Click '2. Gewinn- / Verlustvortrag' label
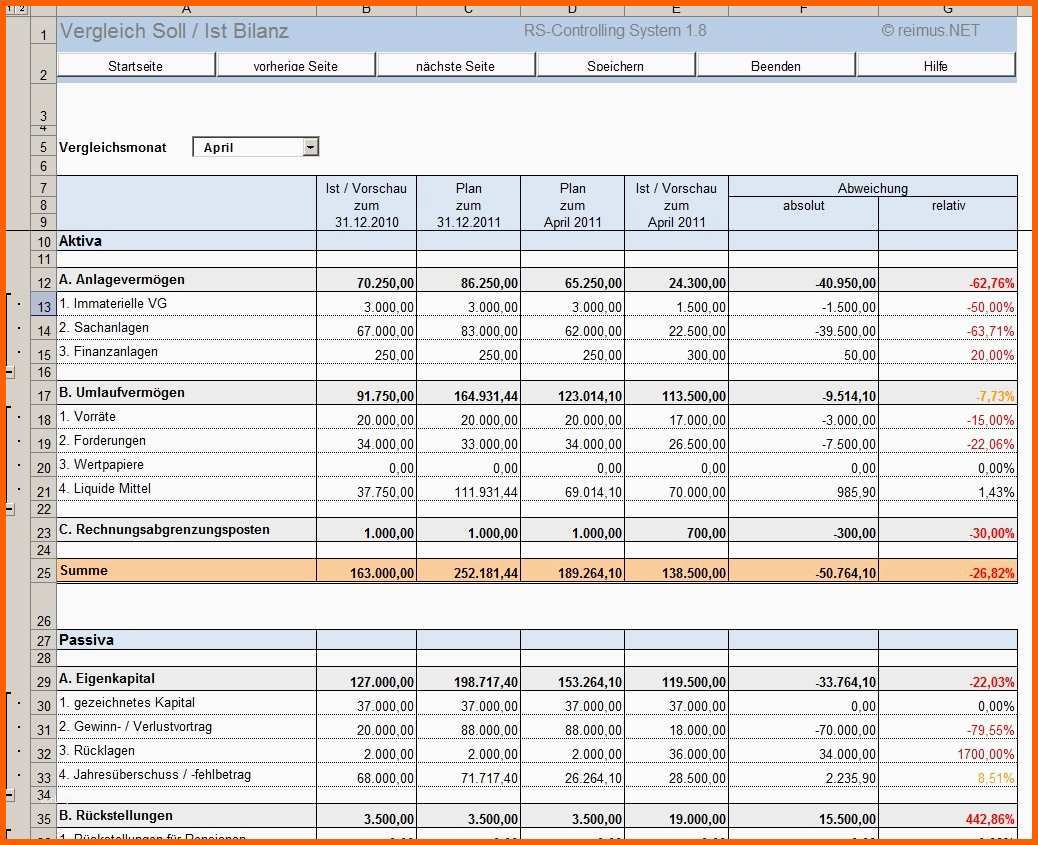The width and height of the screenshot is (1038, 845). (136, 726)
